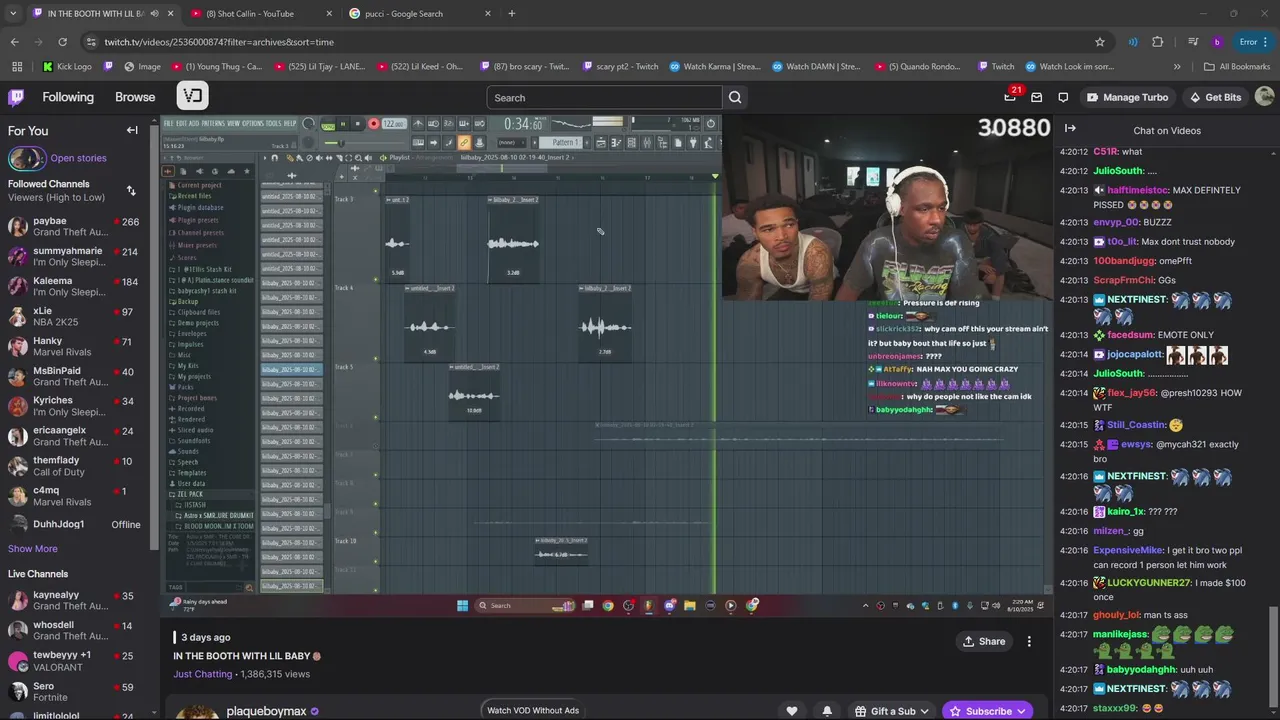Open the Whispers envelope icon
This screenshot has width=1280, height=720.
click(x=1036, y=97)
